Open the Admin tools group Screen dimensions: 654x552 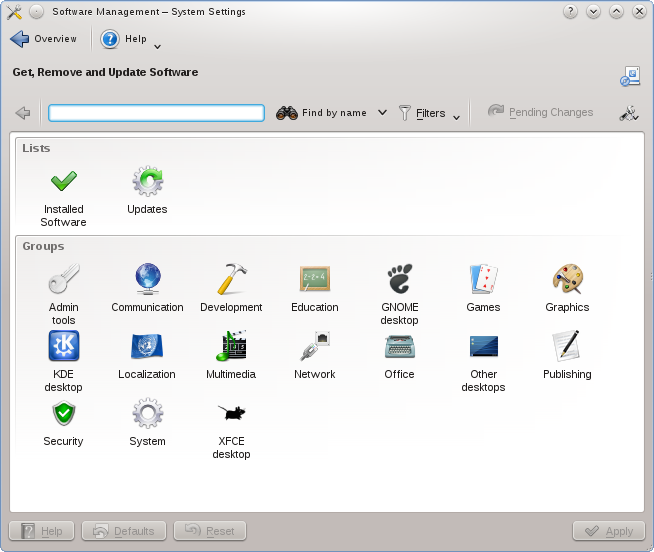(x=63, y=295)
